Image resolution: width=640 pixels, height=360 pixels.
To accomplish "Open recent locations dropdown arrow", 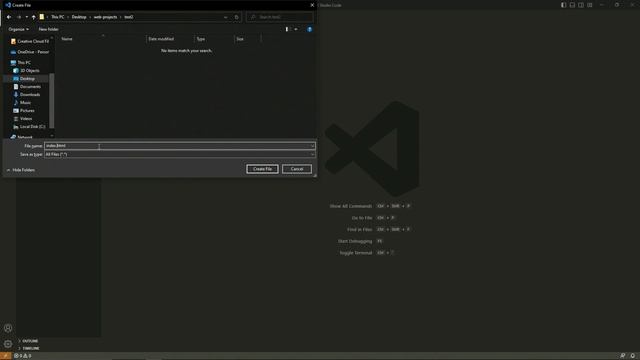I will tap(27, 17).
